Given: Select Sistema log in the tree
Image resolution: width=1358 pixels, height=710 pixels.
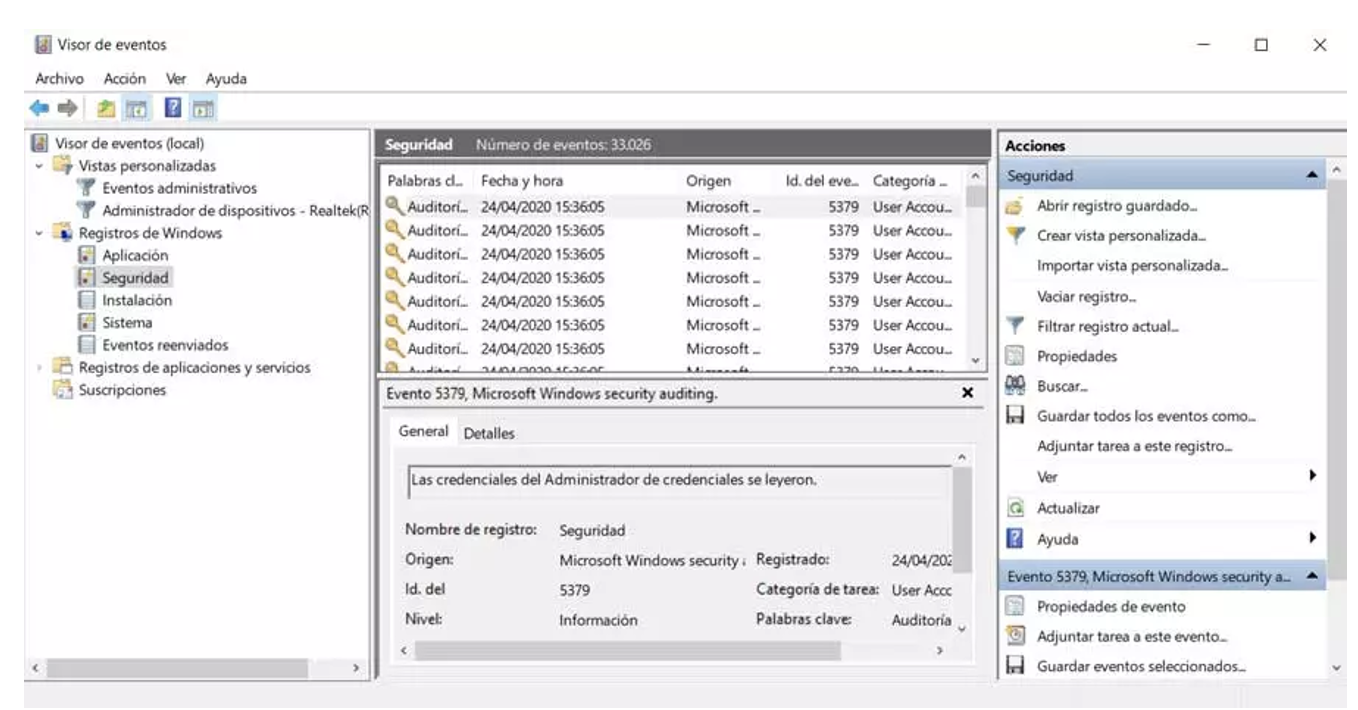Looking at the screenshot, I should coord(127,323).
